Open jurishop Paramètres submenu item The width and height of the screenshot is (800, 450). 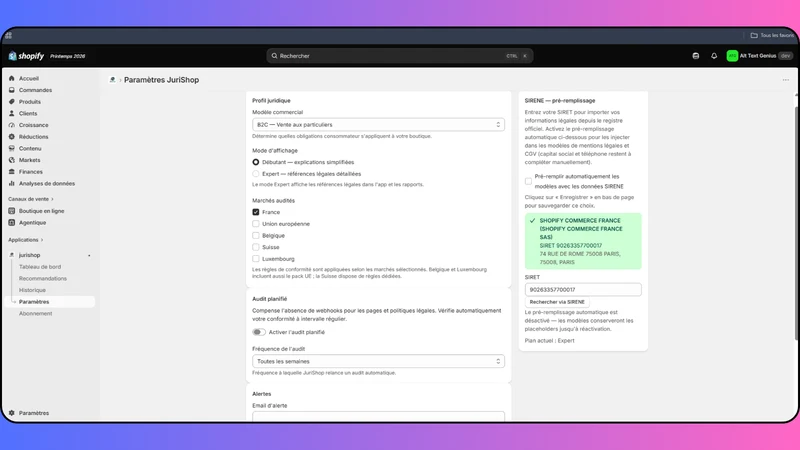click(x=51, y=302)
